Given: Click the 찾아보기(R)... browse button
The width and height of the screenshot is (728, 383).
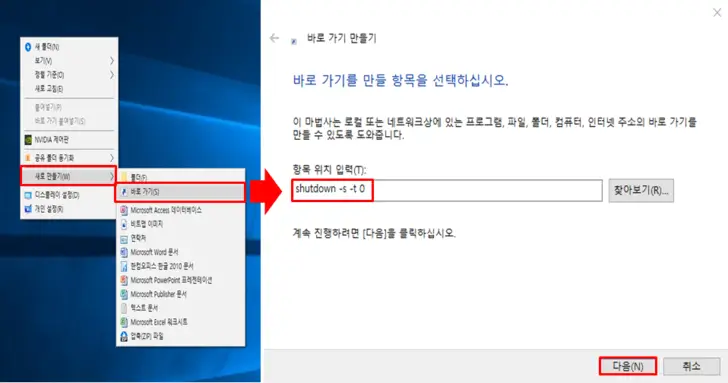Looking at the screenshot, I should pyautogui.click(x=641, y=190).
